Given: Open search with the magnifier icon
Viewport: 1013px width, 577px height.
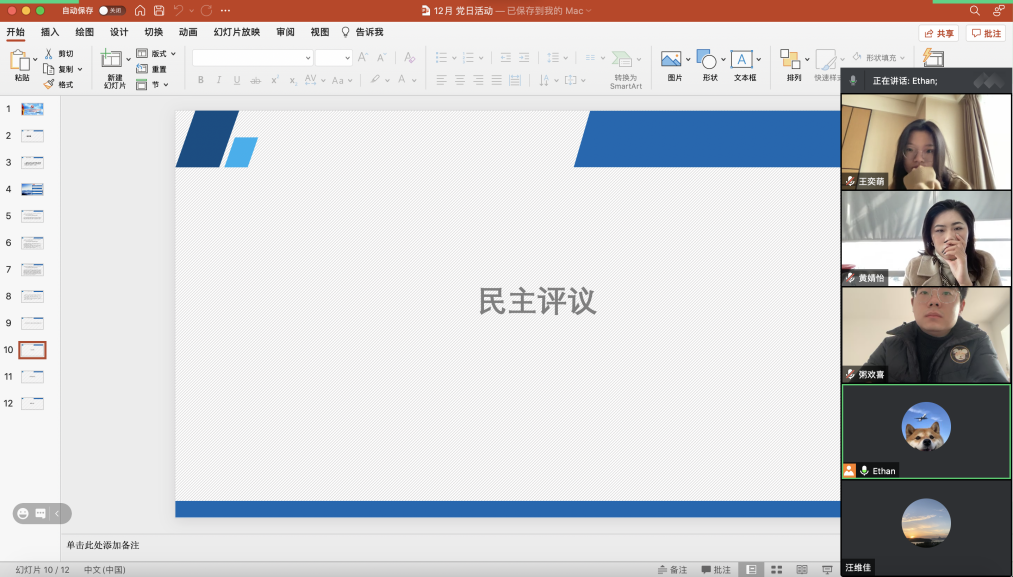Looking at the screenshot, I should [x=975, y=10].
